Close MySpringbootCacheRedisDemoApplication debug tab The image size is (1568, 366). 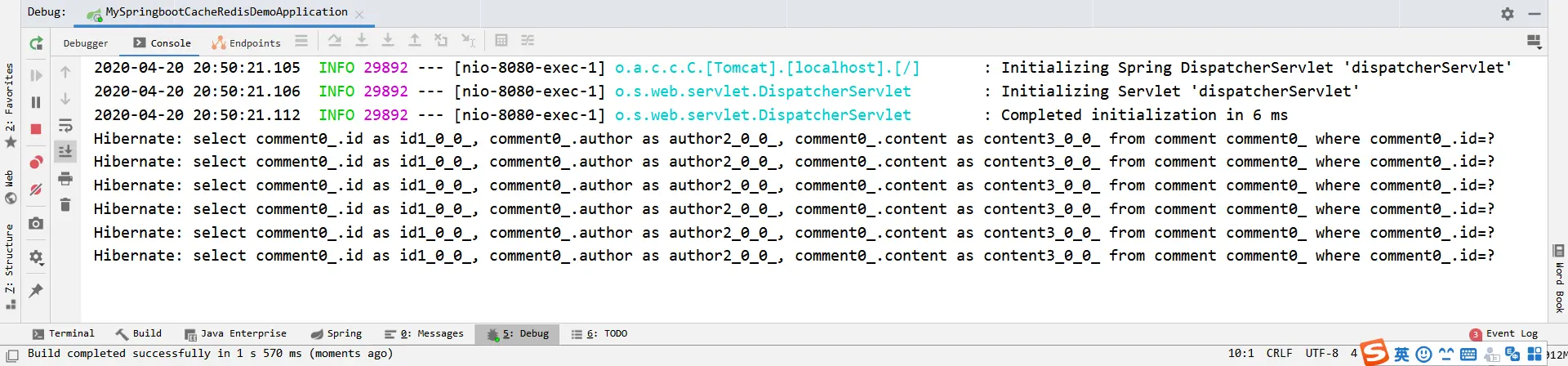point(359,15)
